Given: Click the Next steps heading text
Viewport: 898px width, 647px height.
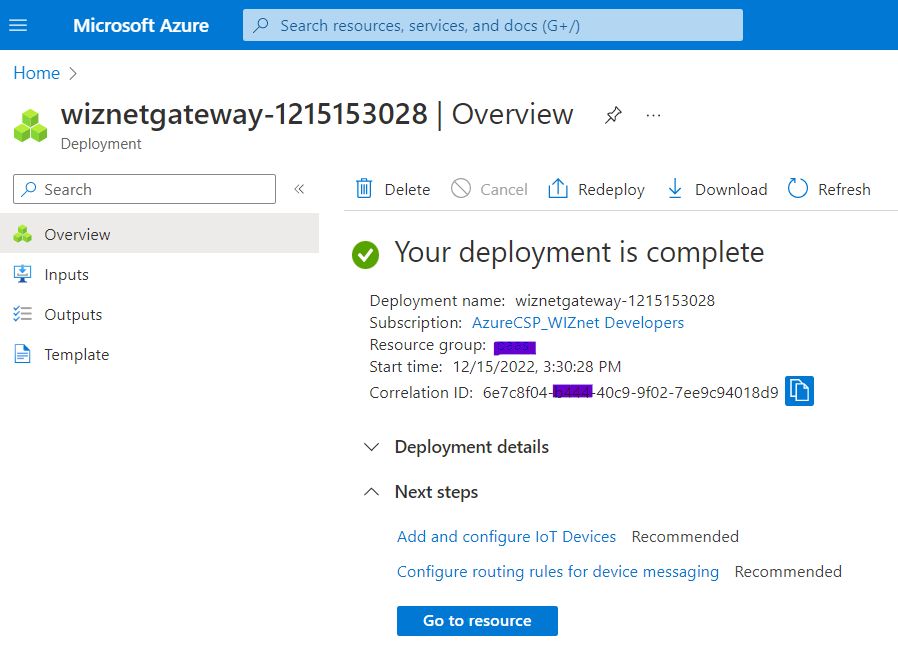Looking at the screenshot, I should 436,492.
